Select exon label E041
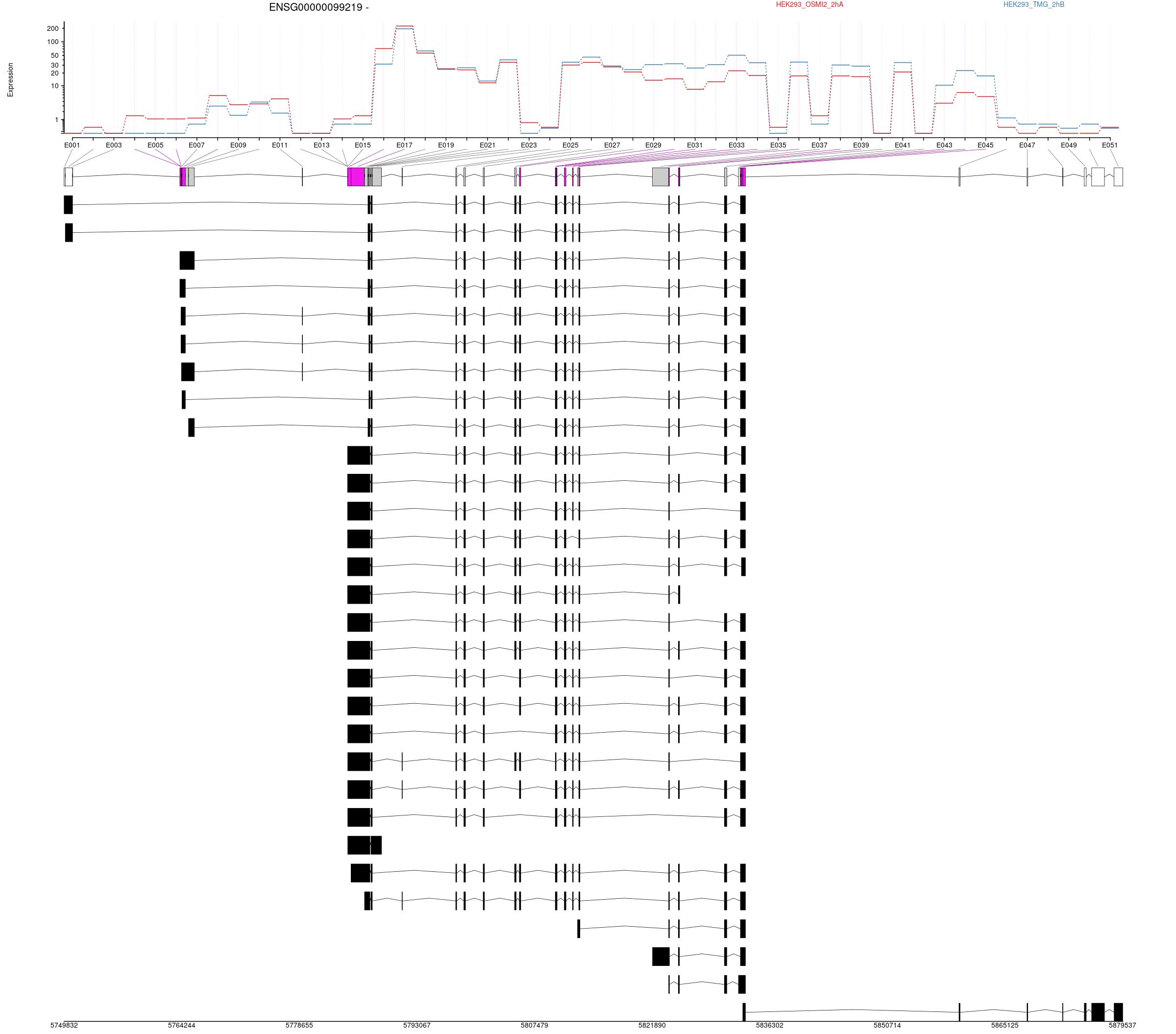The height and width of the screenshot is (1034, 1176). tap(903, 146)
